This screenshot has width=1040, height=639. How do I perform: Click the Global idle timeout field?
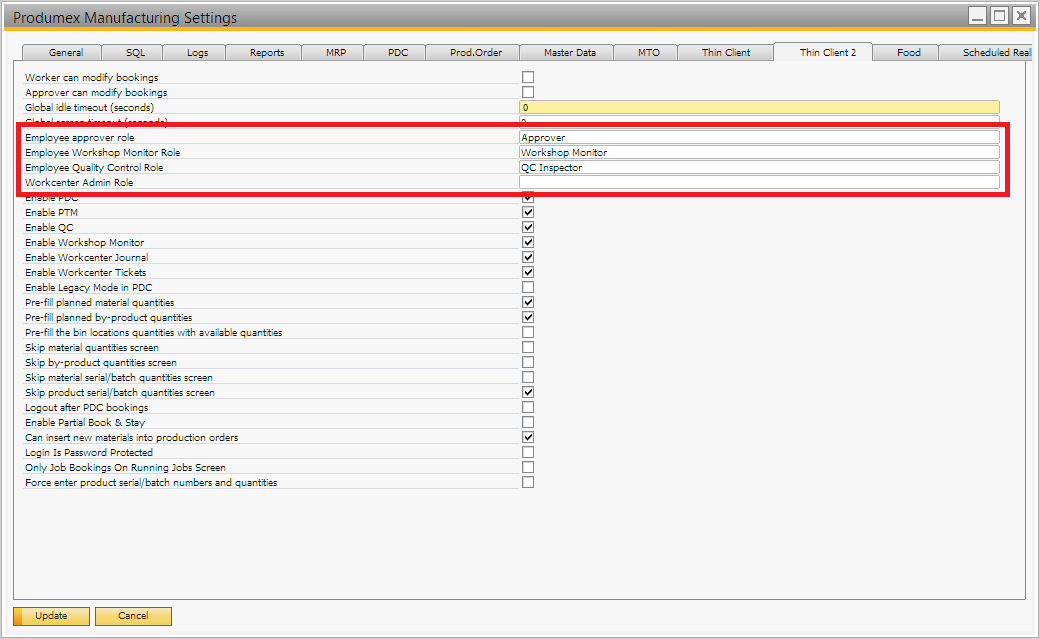click(758, 107)
